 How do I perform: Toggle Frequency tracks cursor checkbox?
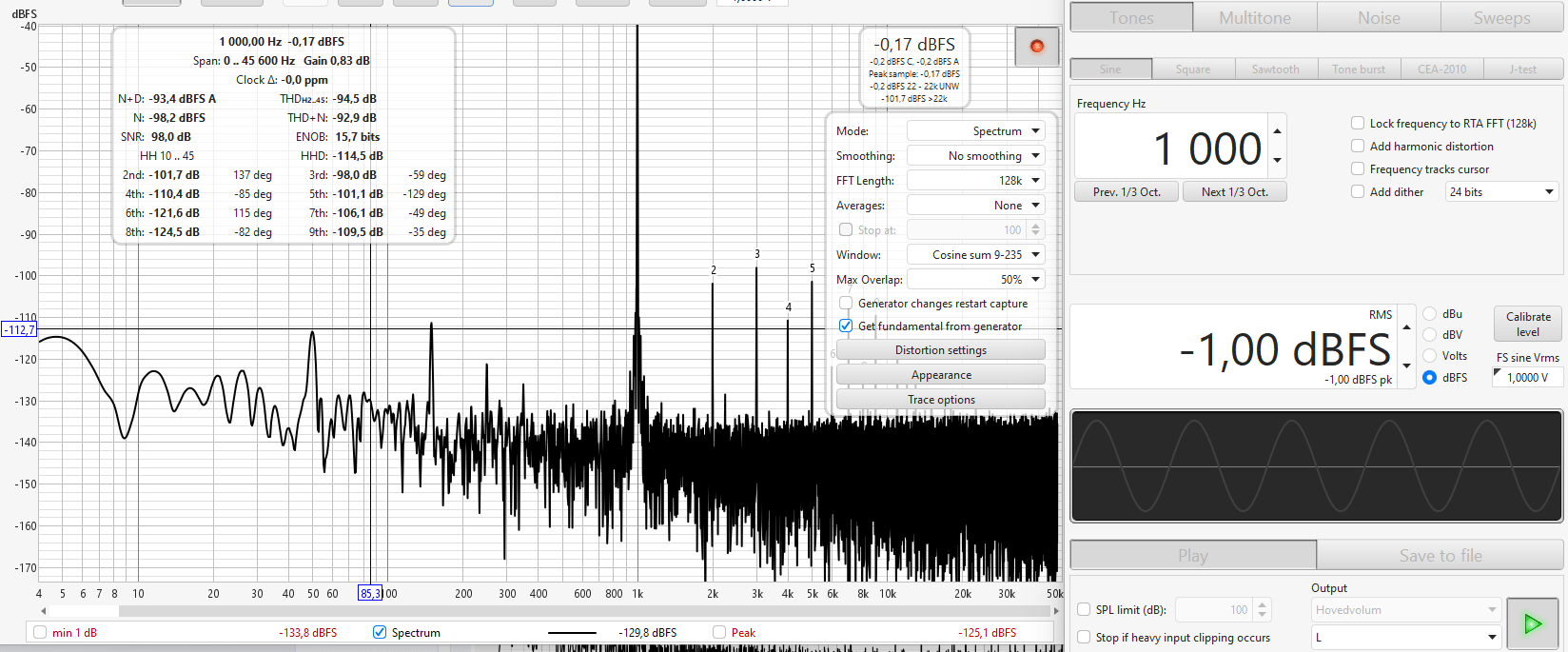coord(1358,168)
